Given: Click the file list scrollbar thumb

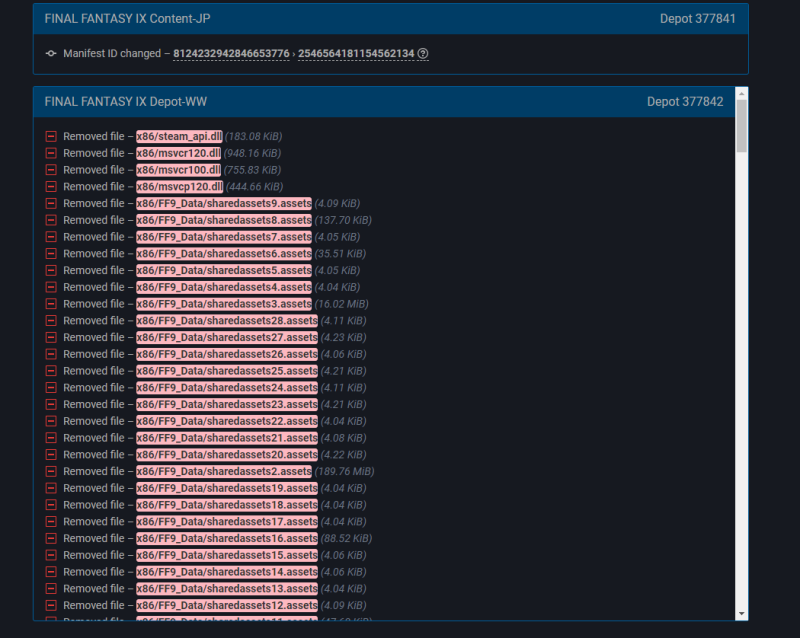Looking at the screenshot, I should click(x=742, y=126).
